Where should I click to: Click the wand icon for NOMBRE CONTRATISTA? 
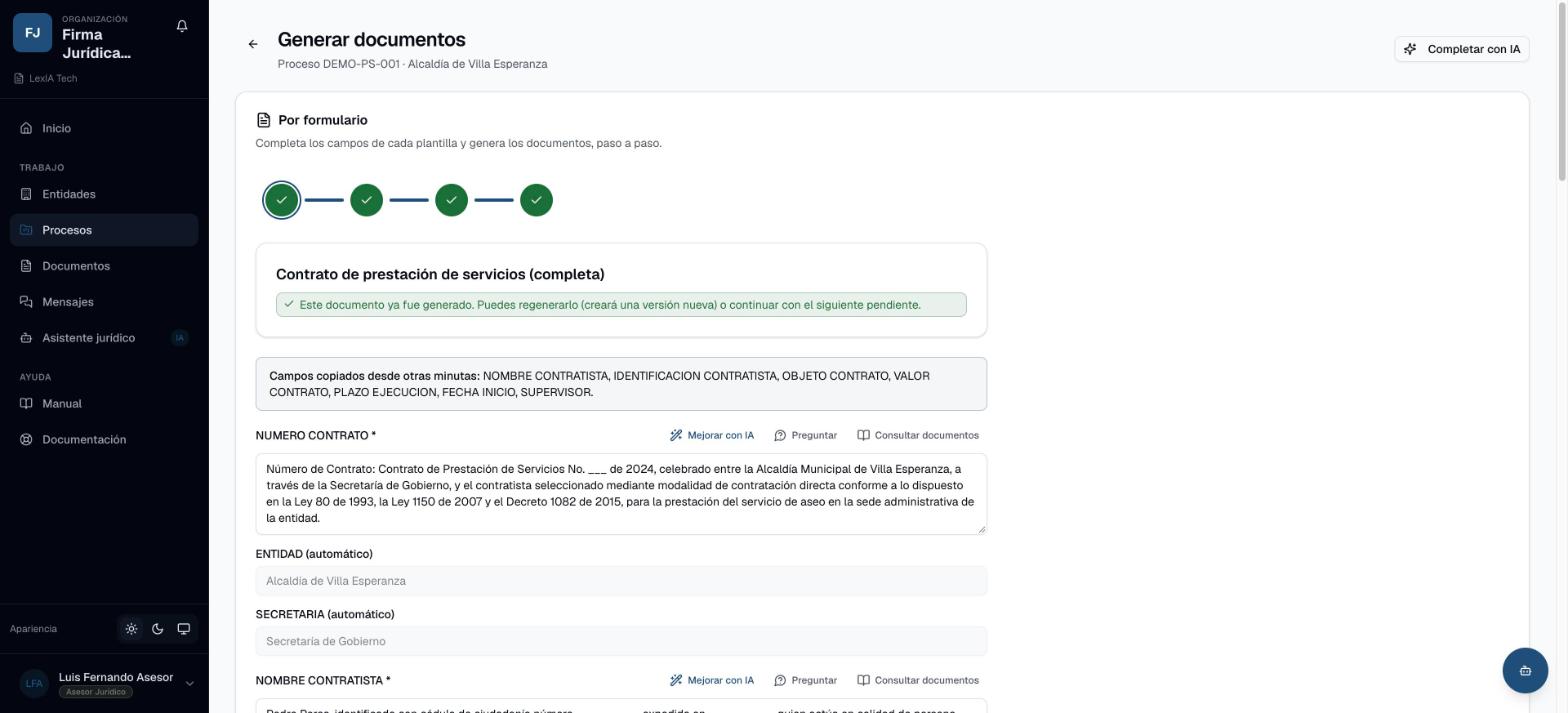tap(676, 681)
